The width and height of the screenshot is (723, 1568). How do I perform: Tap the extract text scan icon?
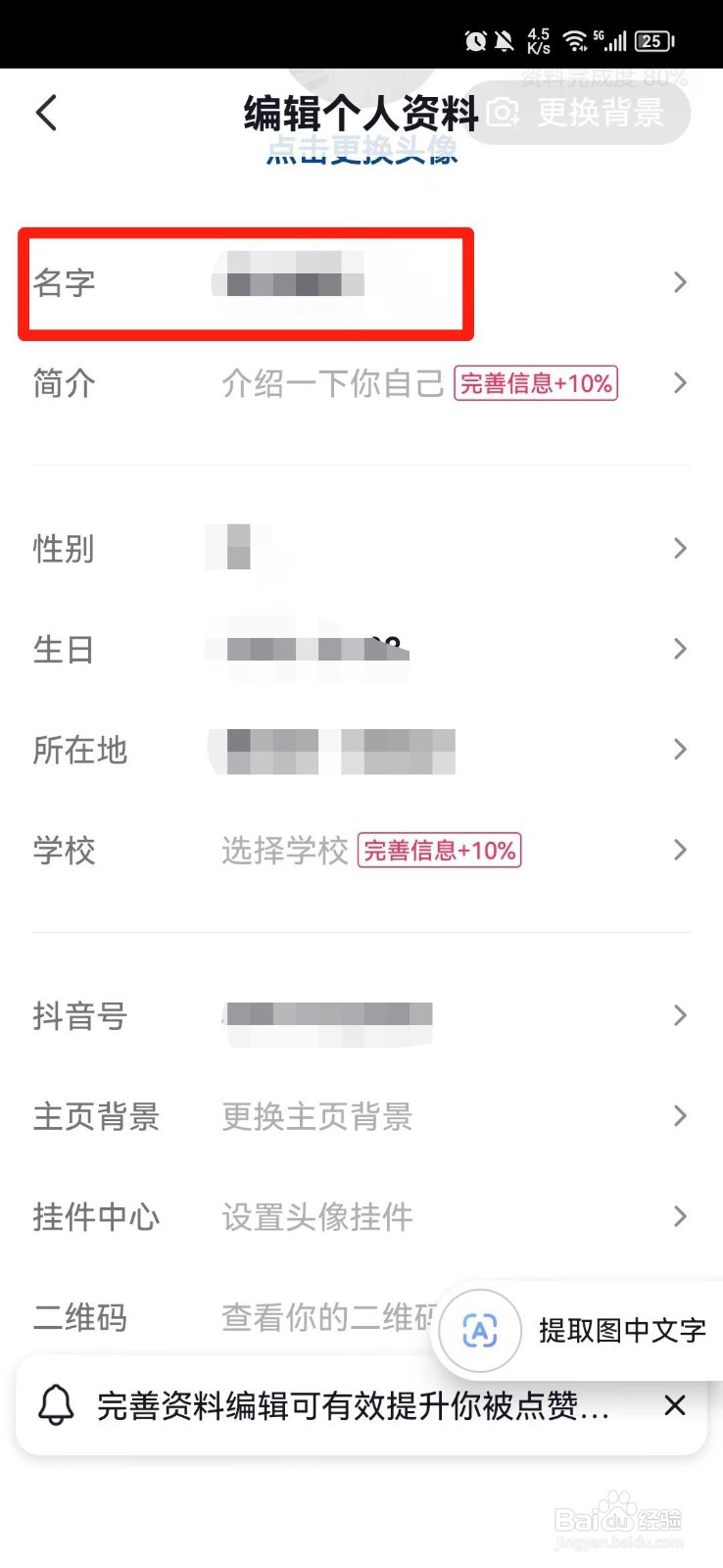pos(479,1331)
